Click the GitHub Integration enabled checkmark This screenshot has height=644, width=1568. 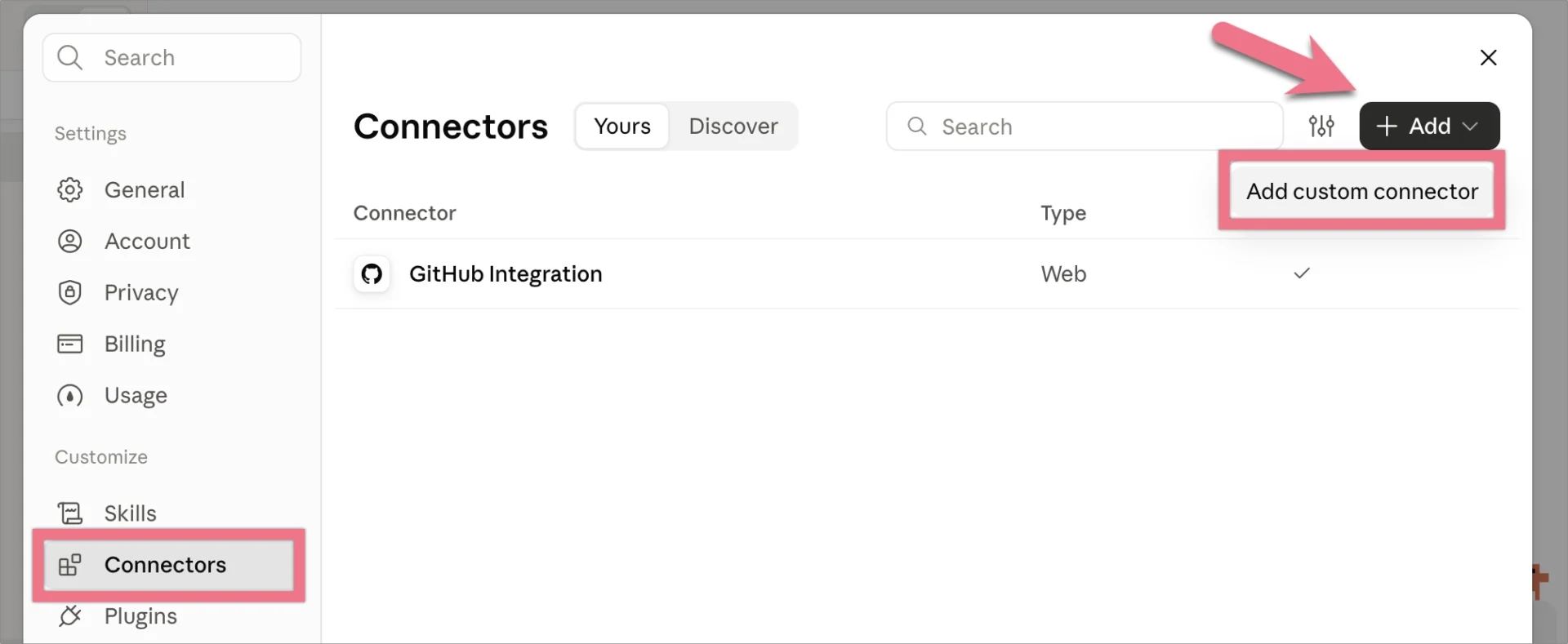click(x=1302, y=273)
